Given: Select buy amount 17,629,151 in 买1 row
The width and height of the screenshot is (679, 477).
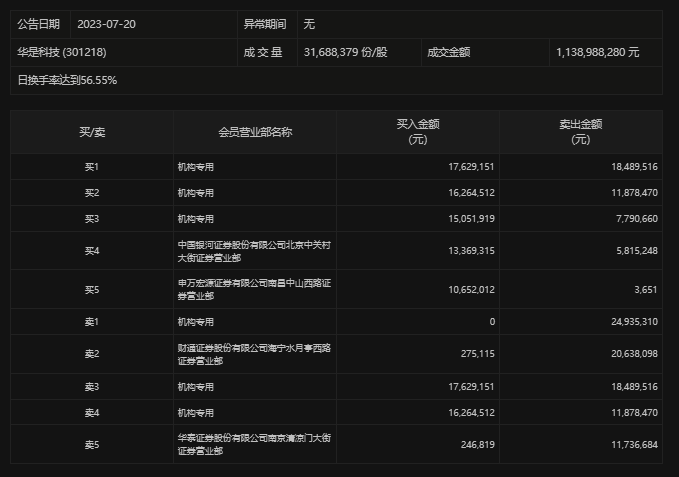Looking at the screenshot, I should pyautogui.click(x=471, y=167).
